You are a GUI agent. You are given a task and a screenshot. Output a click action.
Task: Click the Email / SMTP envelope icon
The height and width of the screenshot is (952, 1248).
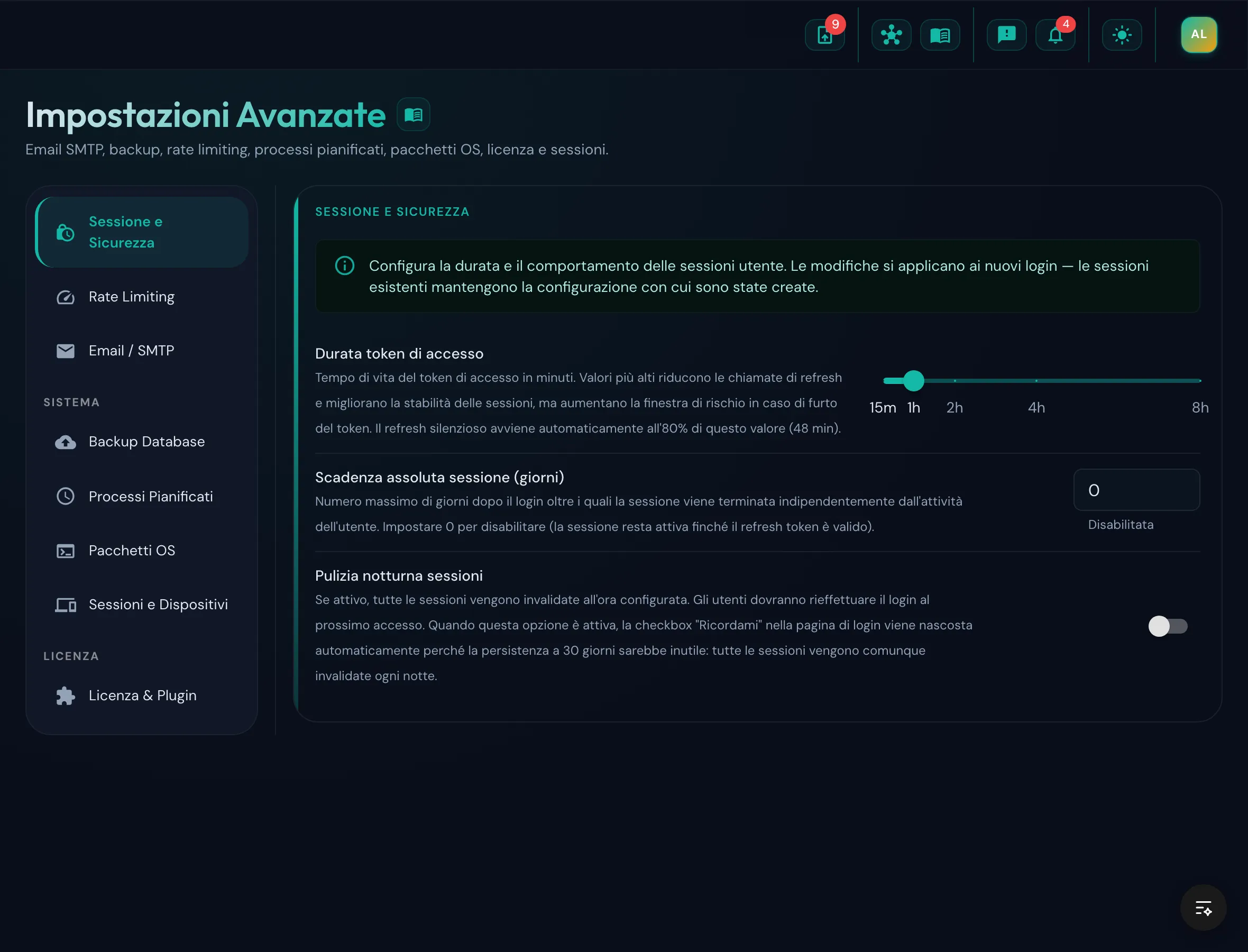pos(66,351)
